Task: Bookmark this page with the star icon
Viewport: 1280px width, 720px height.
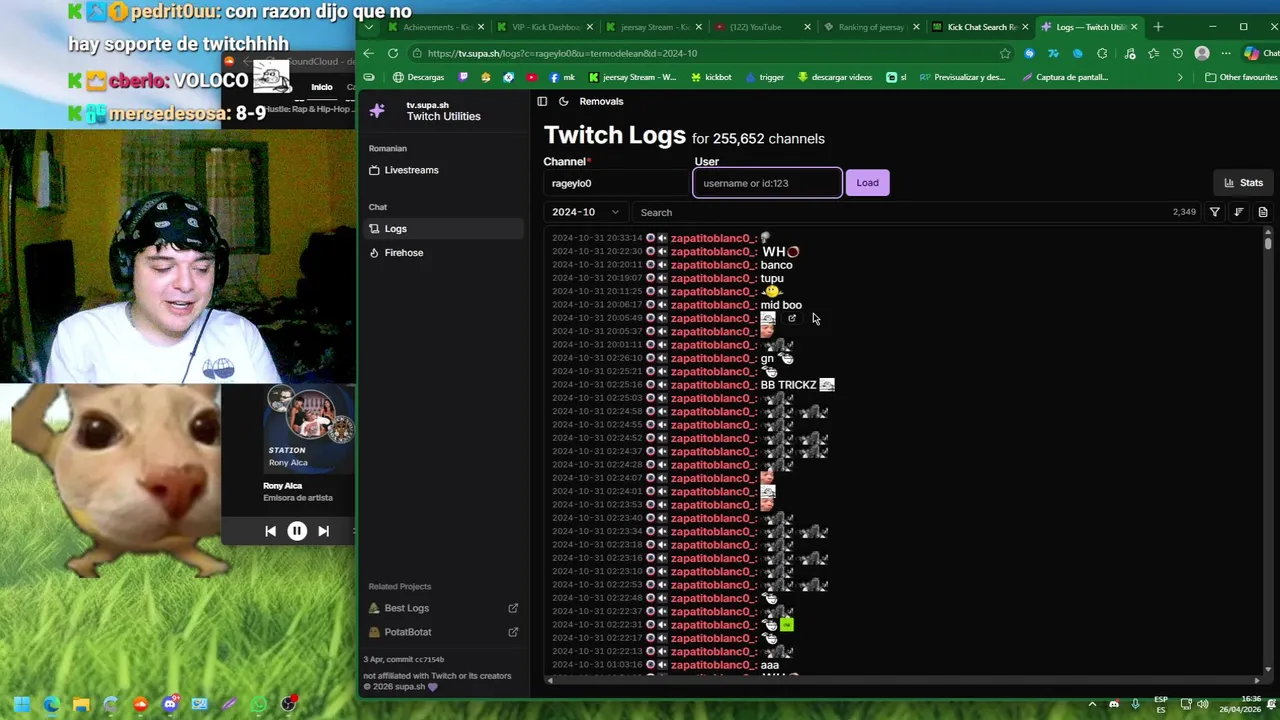Action: coord(1005,53)
